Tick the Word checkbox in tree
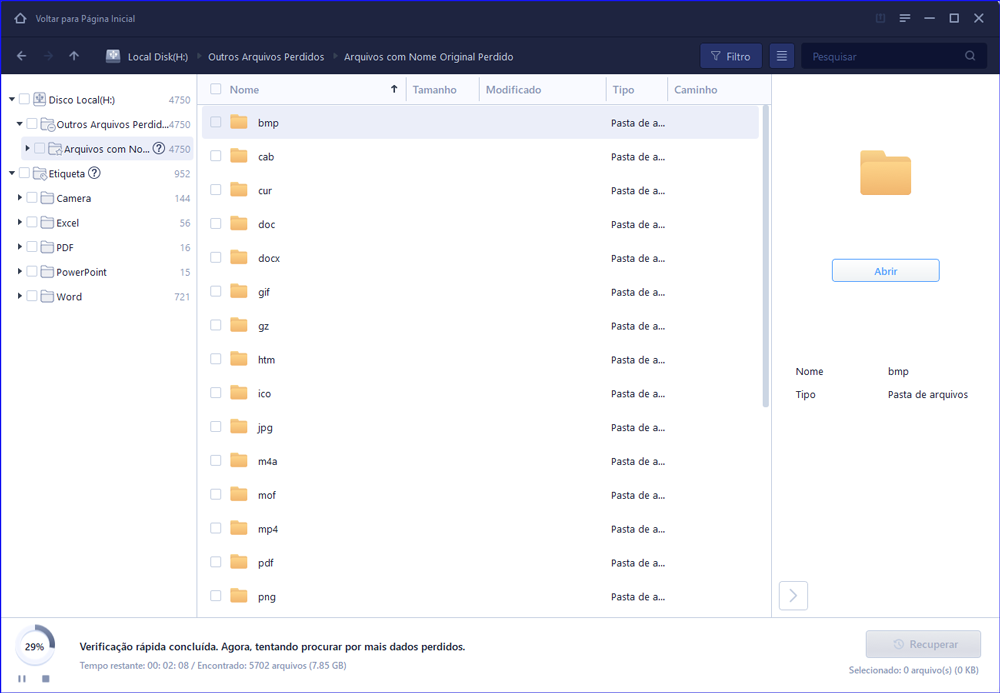Screen dimensions: 1000x693 [x=32, y=296]
